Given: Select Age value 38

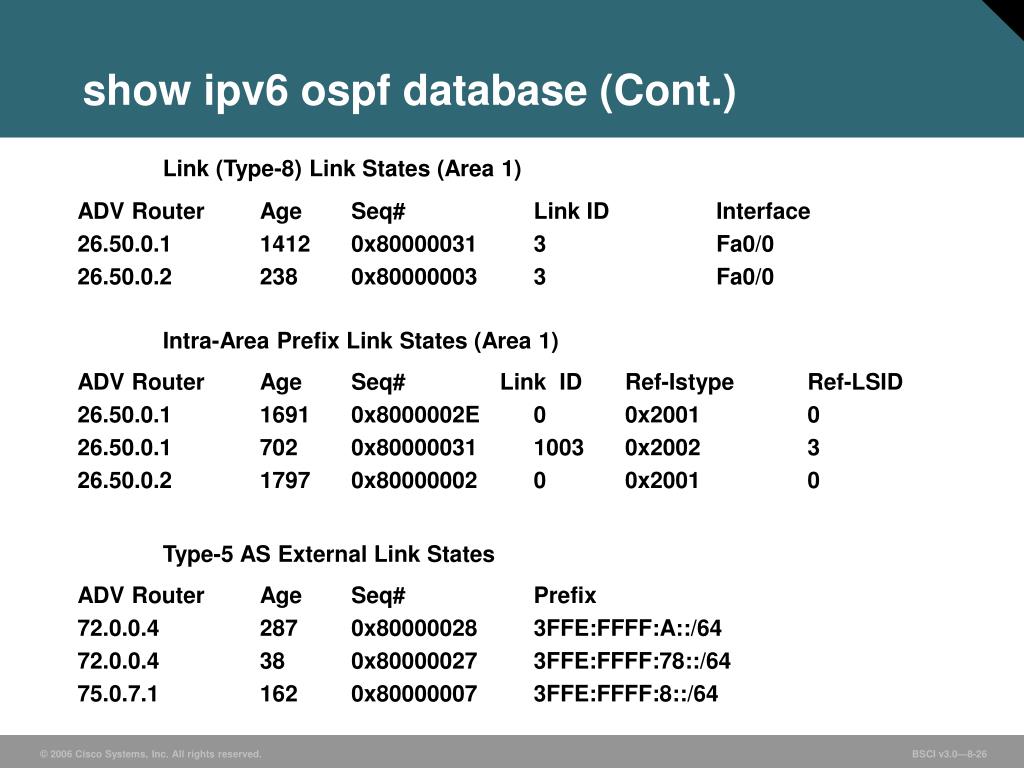Looking at the screenshot, I should click(272, 661).
